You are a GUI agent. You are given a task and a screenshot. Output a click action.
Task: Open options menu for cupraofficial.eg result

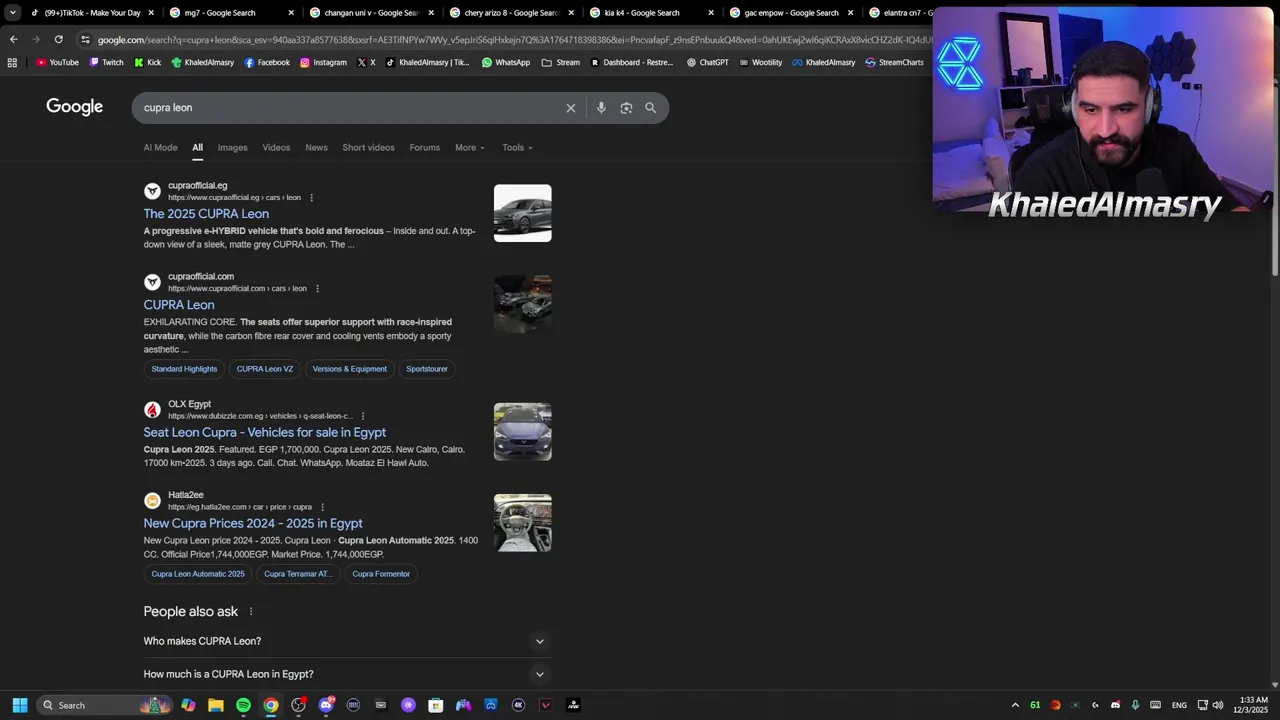tap(311, 198)
